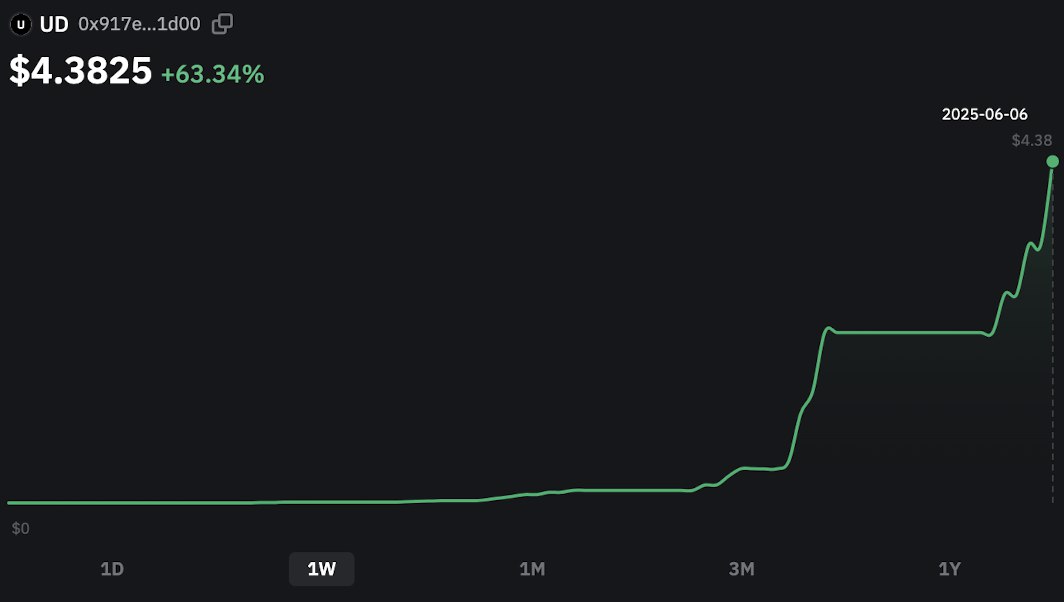Click the green endpoint dot on chart
This screenshot has height=602, width=1064.
[x=1052, y=162]
